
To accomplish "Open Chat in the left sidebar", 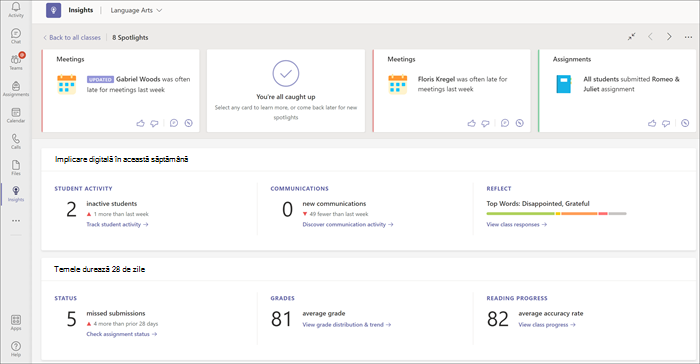I will coord(16,36).
